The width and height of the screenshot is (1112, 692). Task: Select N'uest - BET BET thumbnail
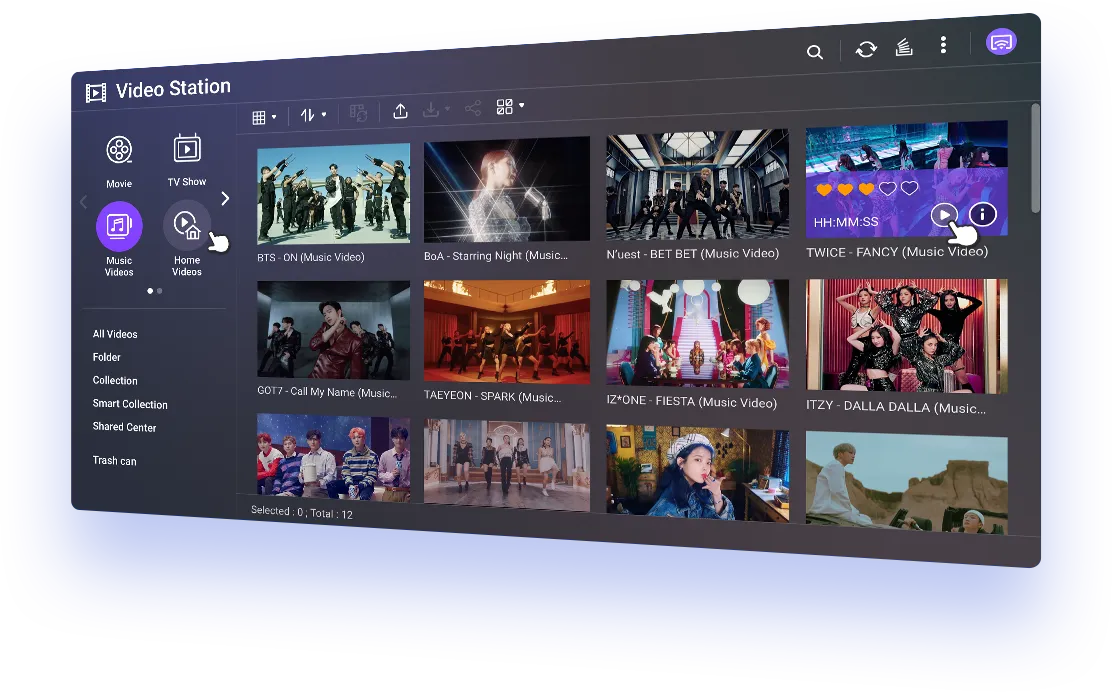tap(697, 184)
